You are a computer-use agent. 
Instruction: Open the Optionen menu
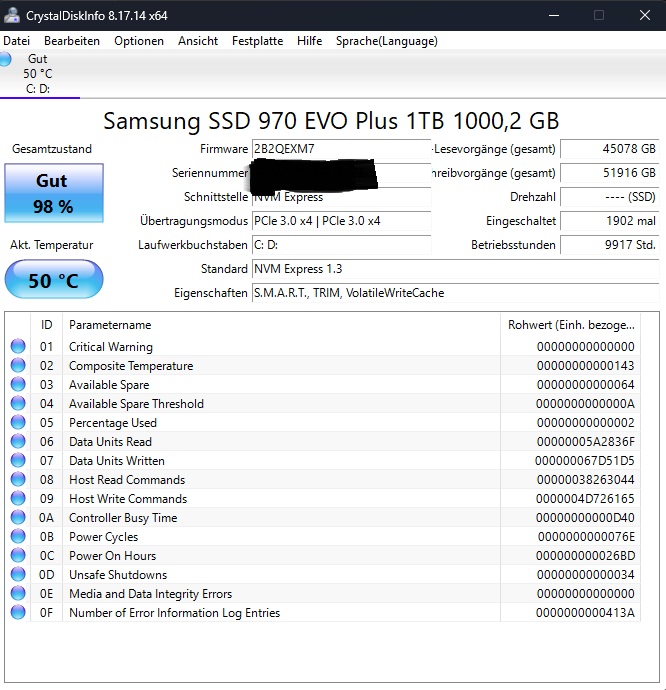coord(139,41)
